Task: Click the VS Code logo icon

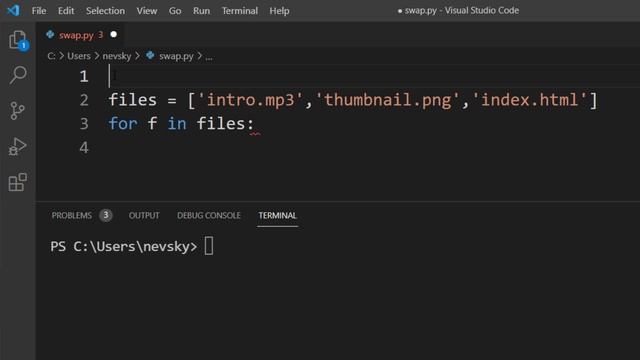Action: click(13, 10)
